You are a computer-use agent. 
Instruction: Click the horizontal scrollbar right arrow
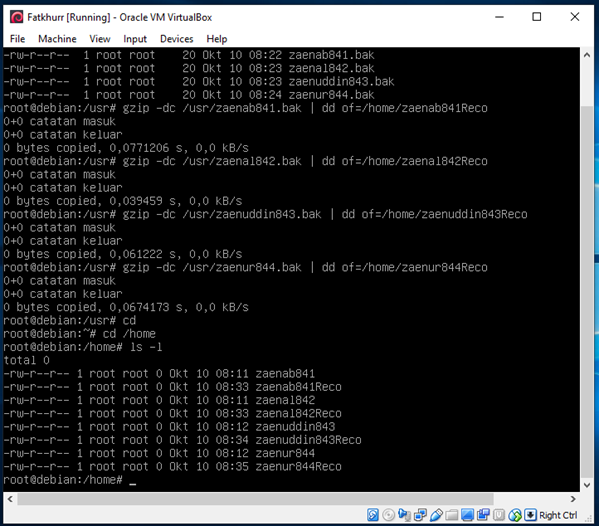pos(573,499)
